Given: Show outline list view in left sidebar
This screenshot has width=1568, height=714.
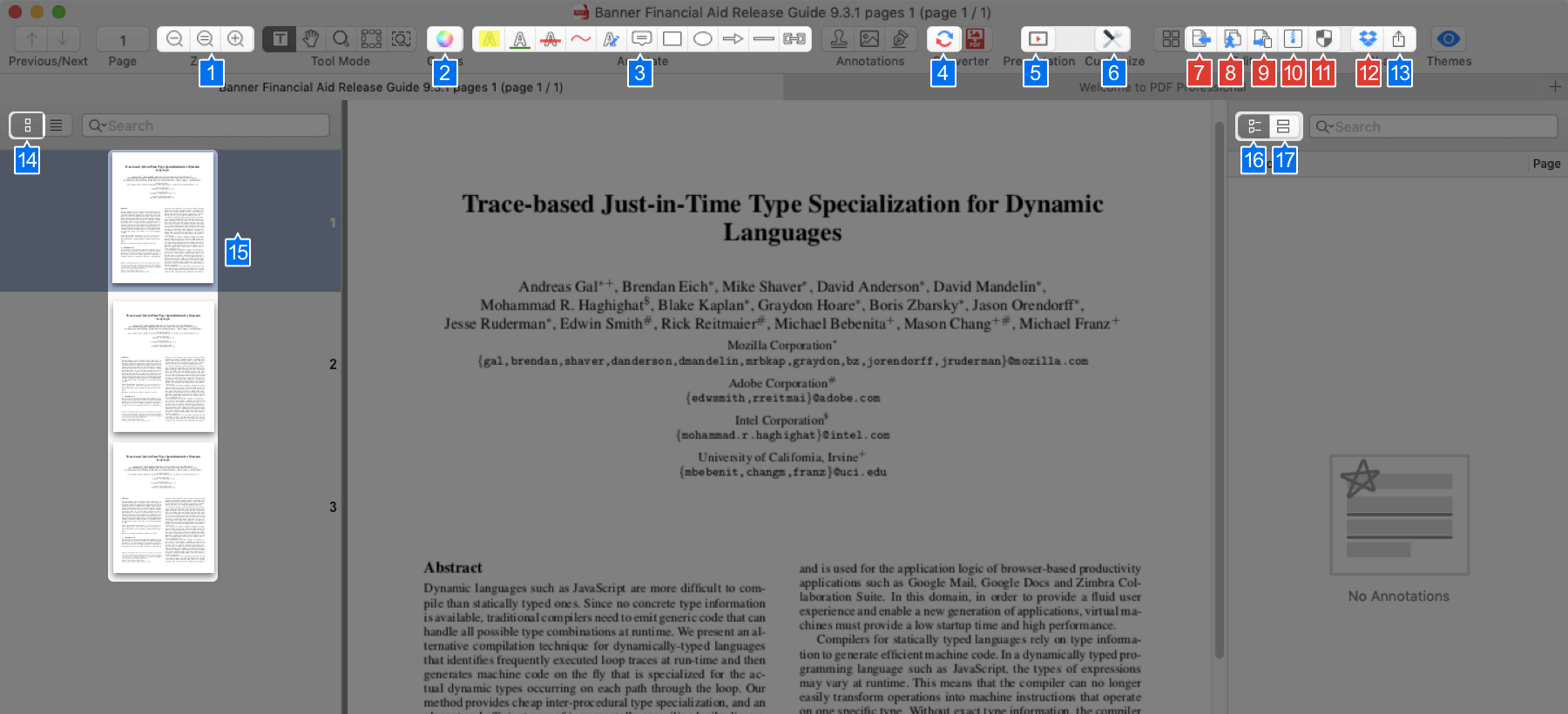Looking at the screenshot, I should pos(56,125).
